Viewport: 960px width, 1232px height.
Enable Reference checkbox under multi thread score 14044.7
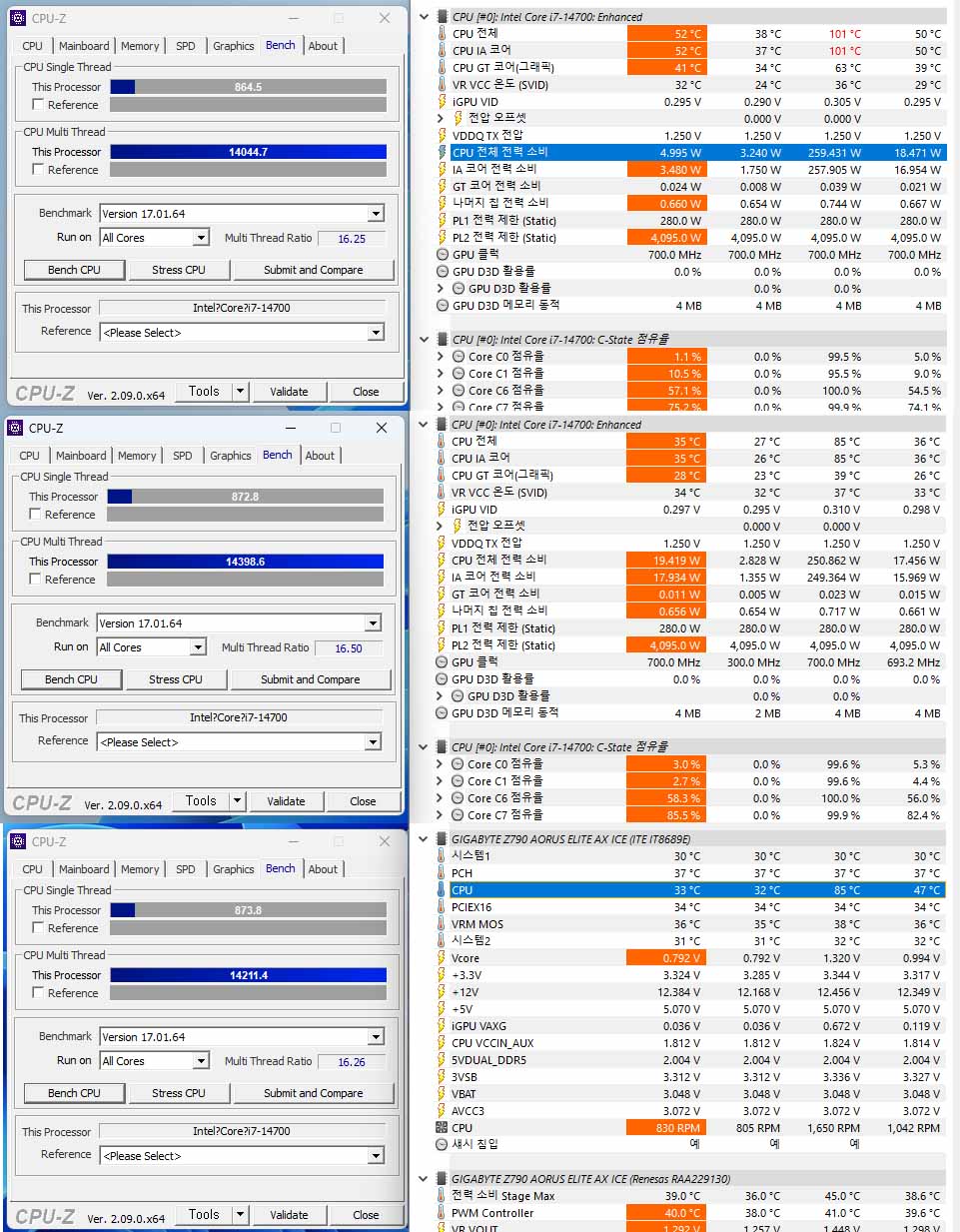click(38, 170)
